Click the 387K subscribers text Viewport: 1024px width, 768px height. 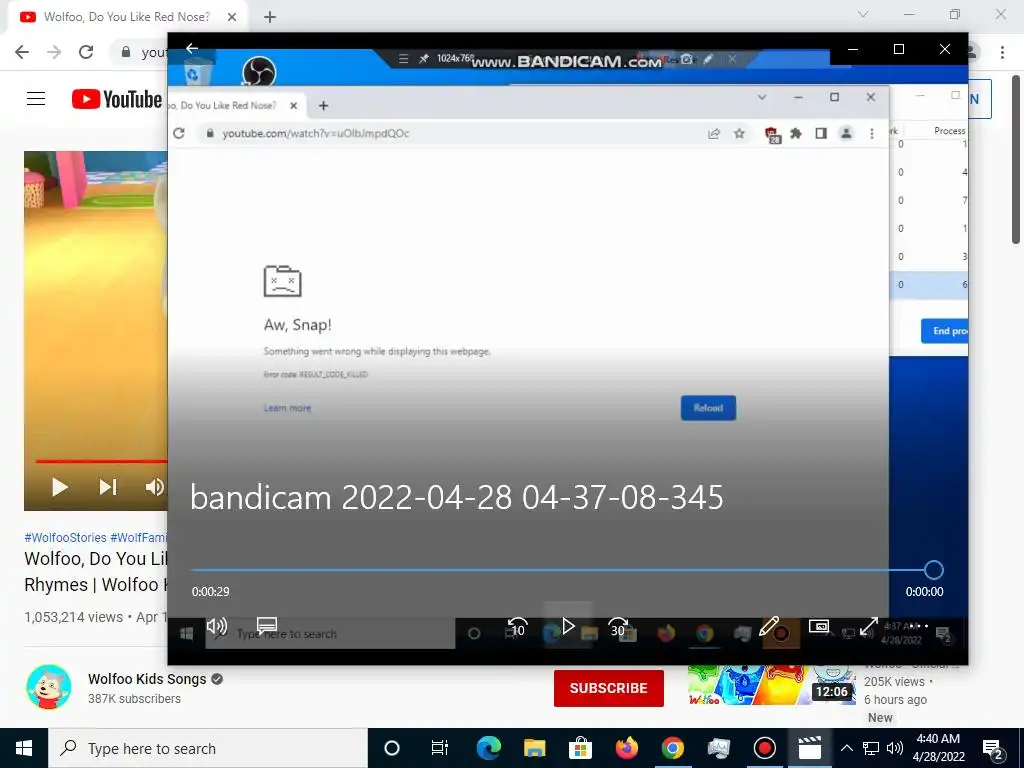[x=135, y=699]
